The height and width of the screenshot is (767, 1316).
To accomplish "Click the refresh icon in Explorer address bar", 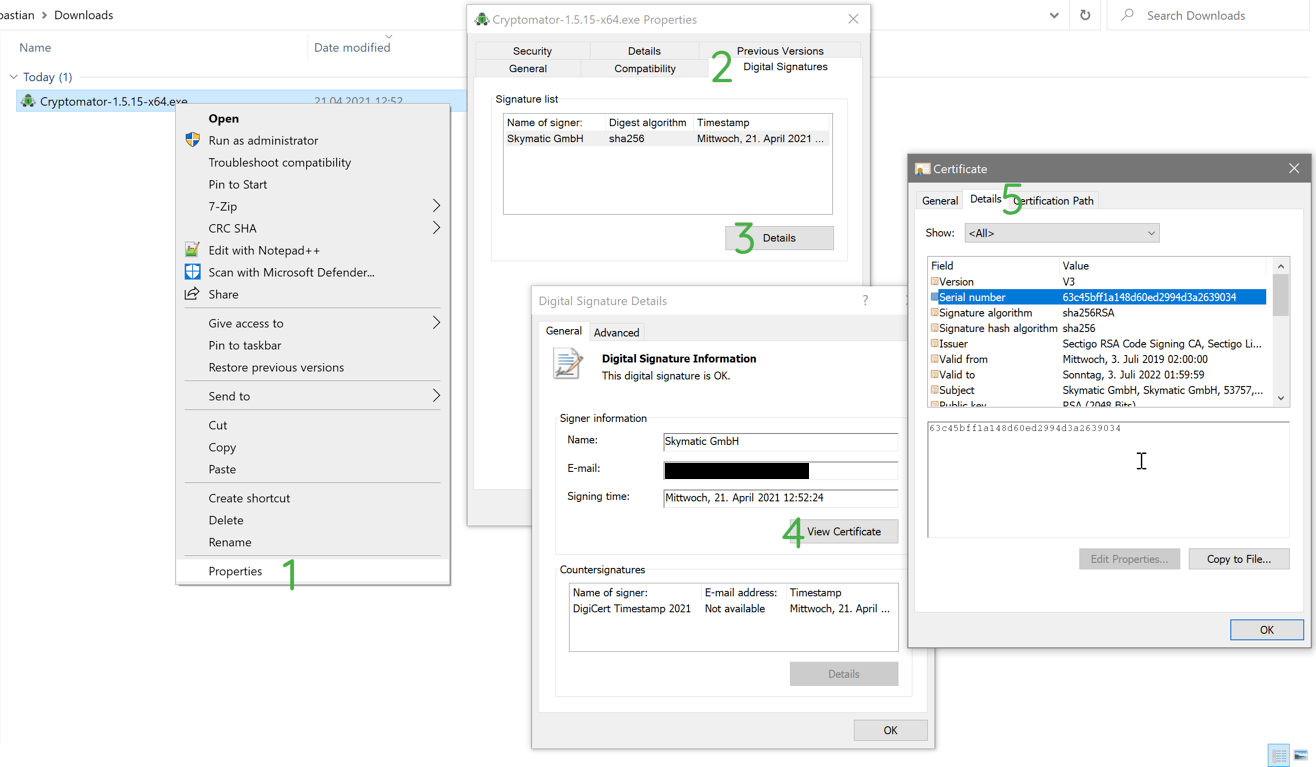I will 1085,15.
